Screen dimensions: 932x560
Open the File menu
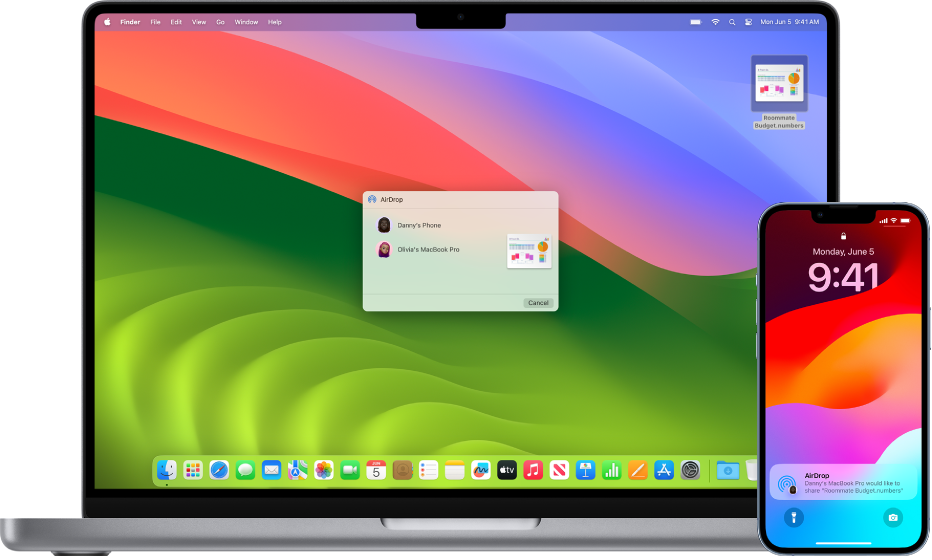click(155, 21)
